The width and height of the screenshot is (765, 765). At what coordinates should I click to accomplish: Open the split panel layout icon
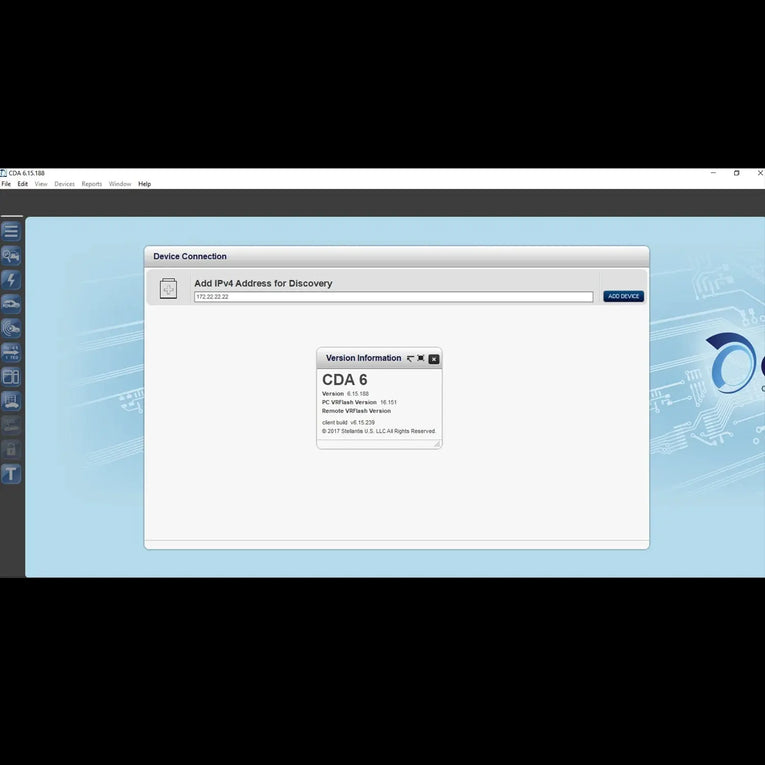(11, 377)
